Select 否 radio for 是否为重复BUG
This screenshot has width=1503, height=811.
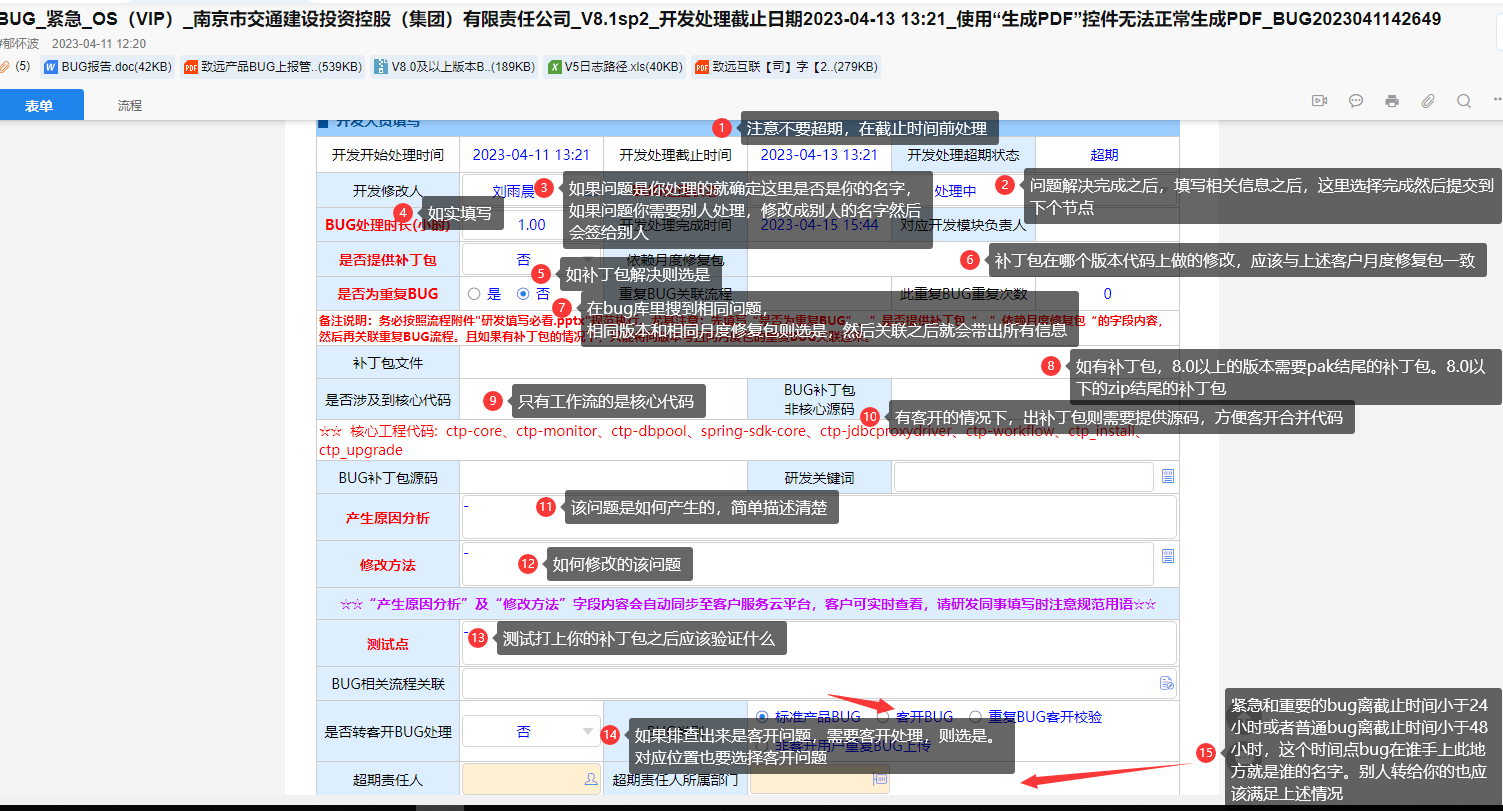(x=523, y=294)
